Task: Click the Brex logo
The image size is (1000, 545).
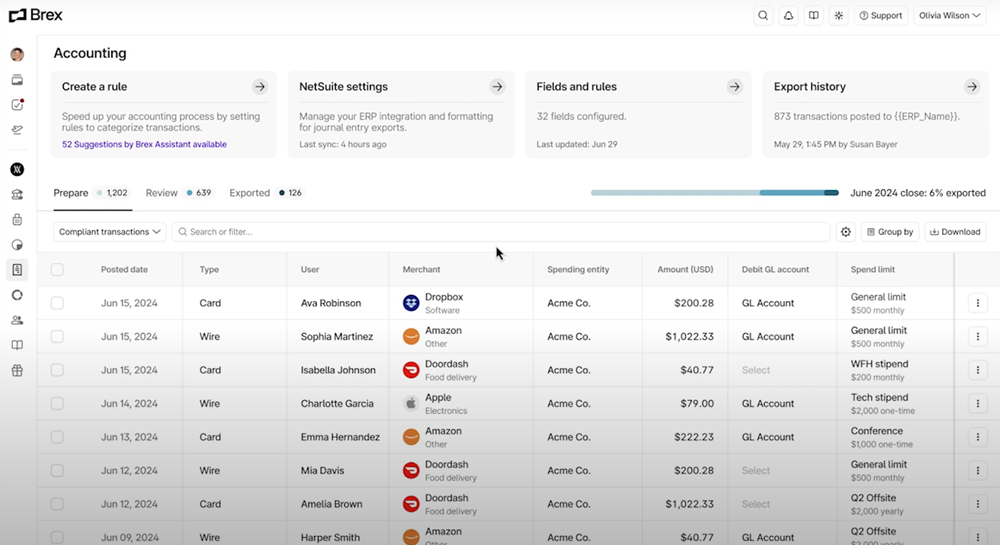Action: coord(36,15)
